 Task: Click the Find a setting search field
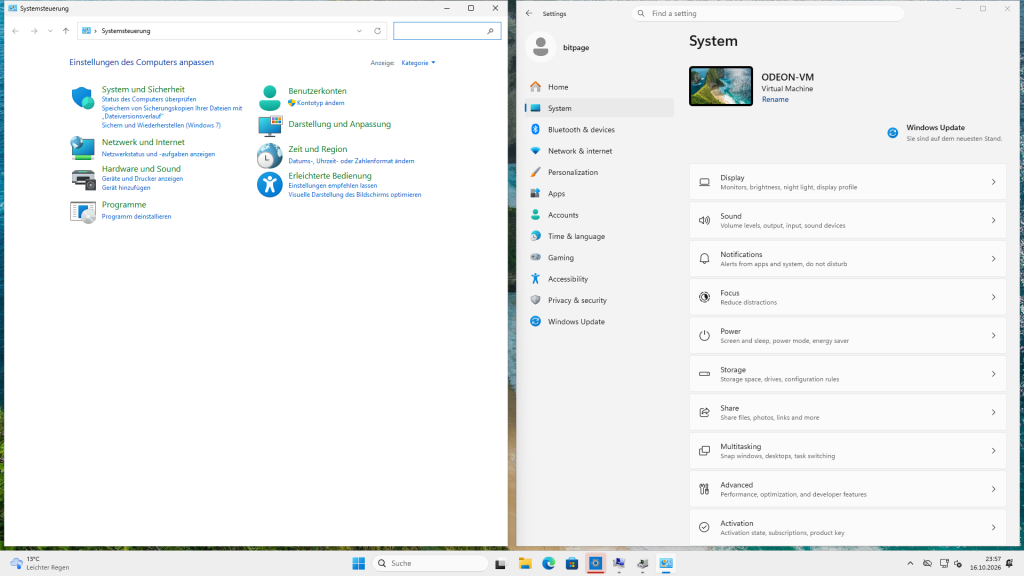tap(768, 13)
